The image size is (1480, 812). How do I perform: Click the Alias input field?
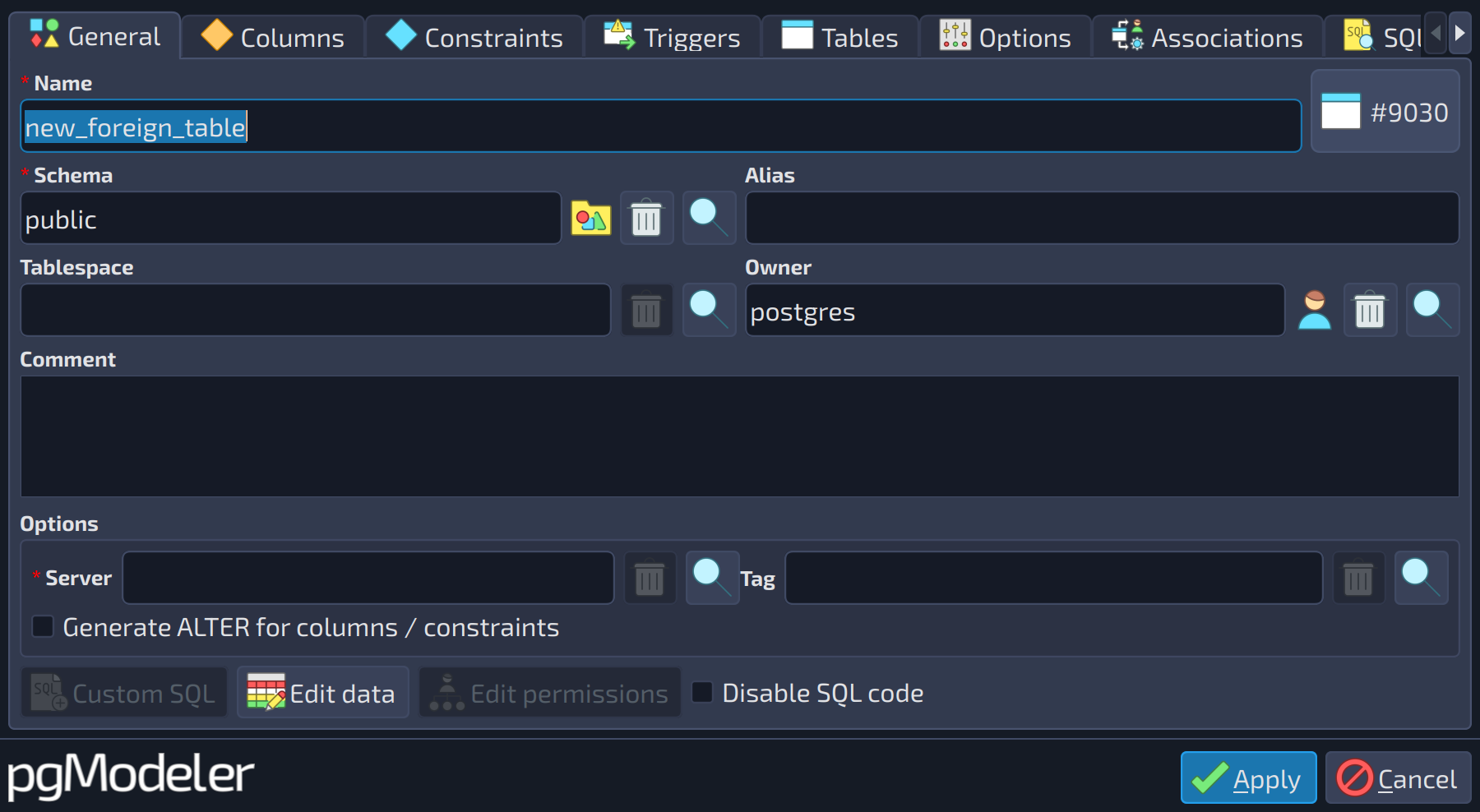coord(1102,219)
